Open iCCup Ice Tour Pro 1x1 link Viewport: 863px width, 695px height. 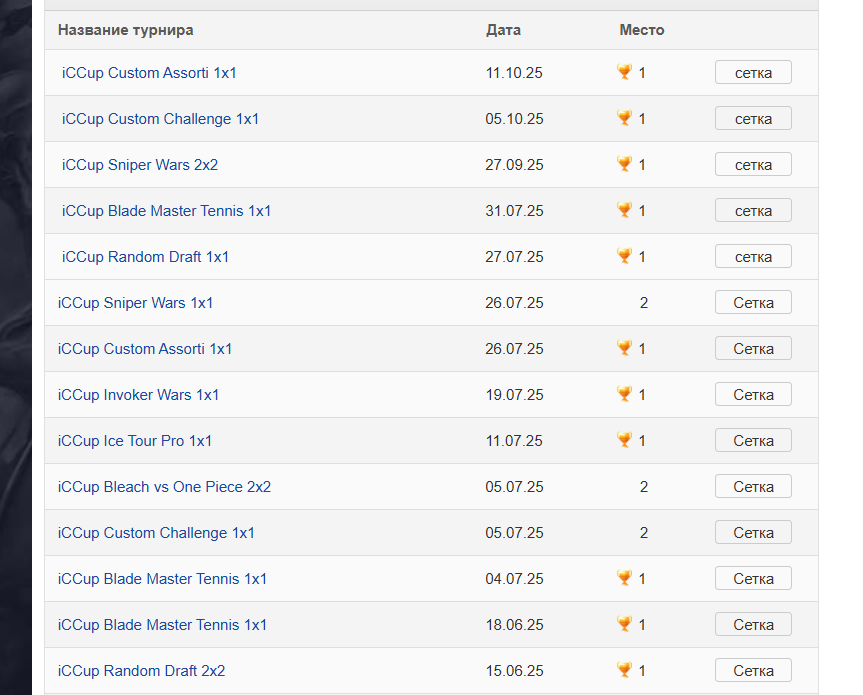(x=135, y=441)
